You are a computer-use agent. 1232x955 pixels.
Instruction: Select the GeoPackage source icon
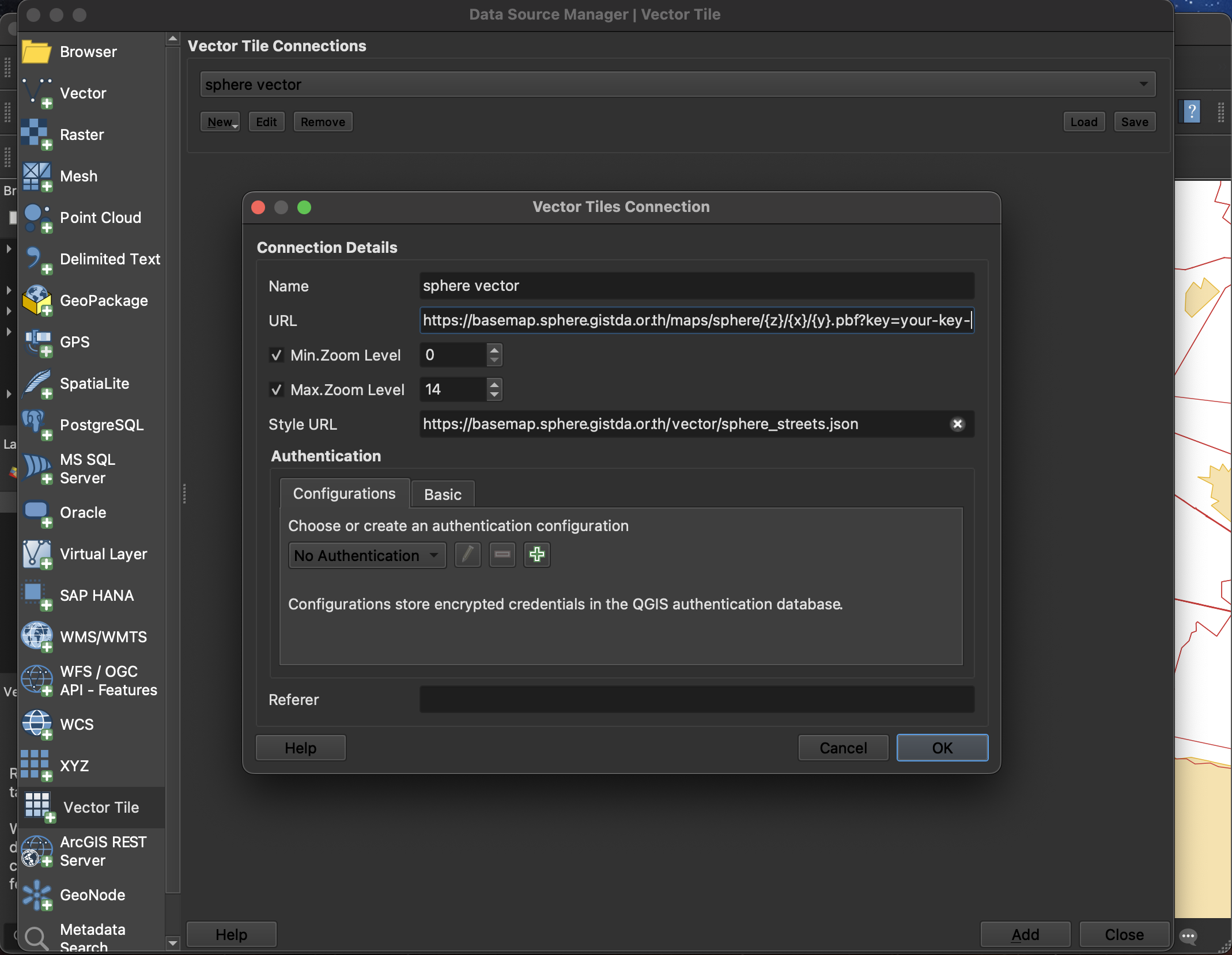37,301
